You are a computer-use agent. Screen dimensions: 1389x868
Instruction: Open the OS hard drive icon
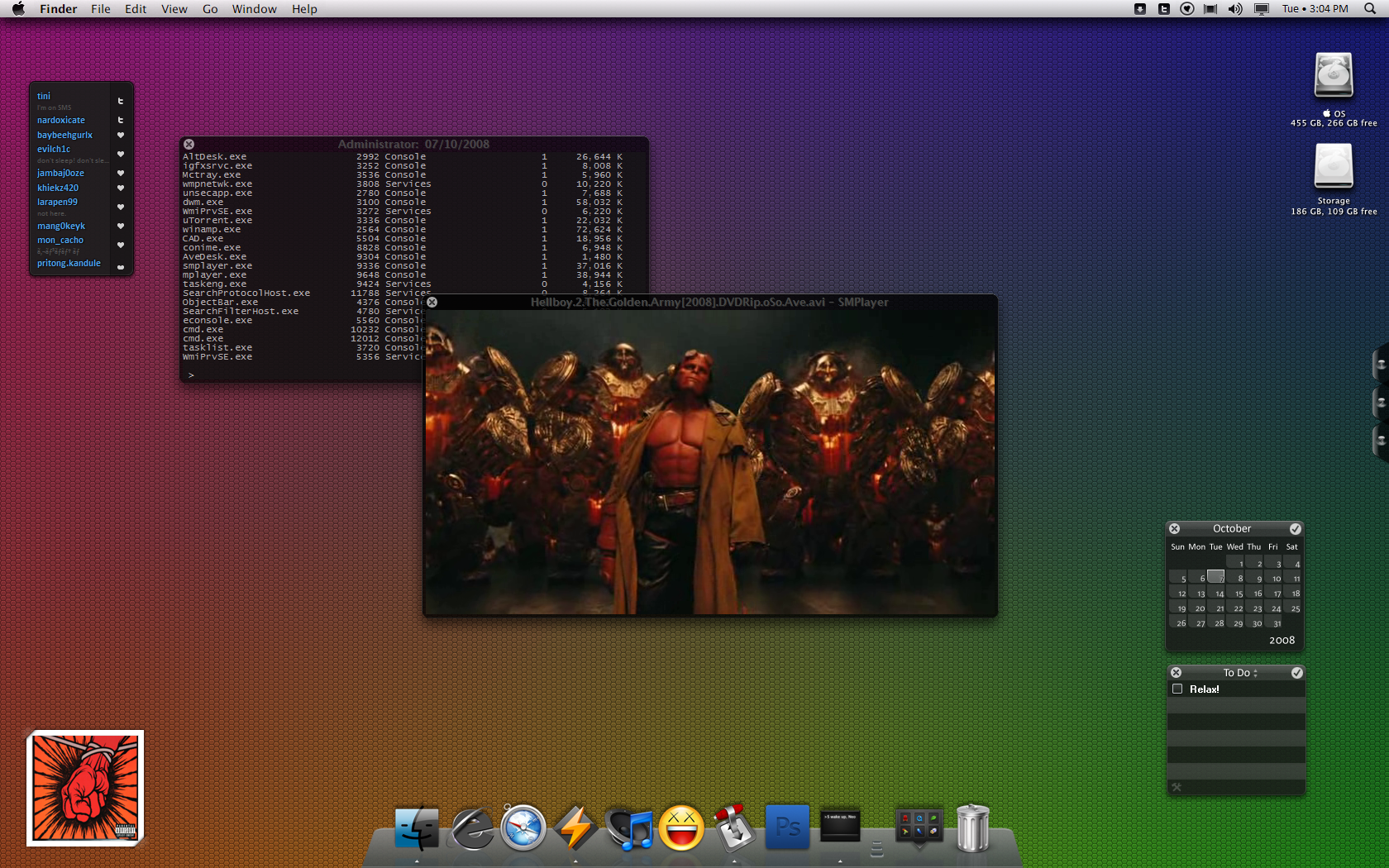pyautogui.click(x=1334, y=76)
